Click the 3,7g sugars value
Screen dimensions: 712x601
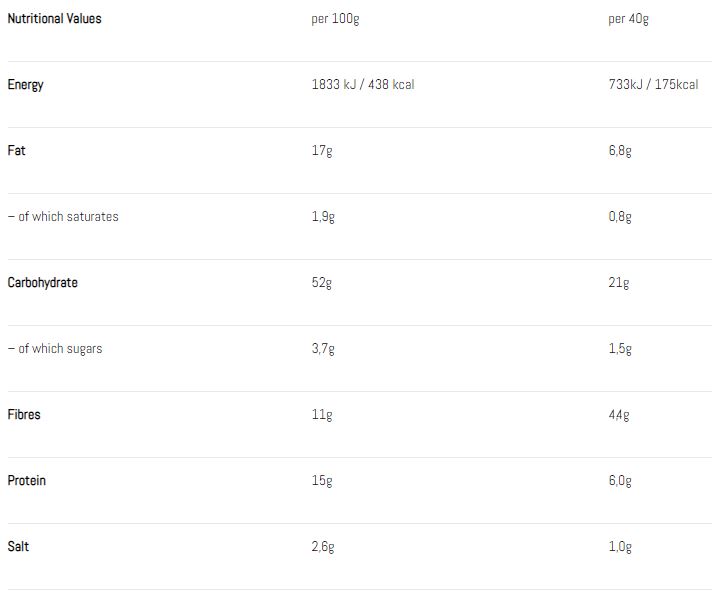pos(323,349)
